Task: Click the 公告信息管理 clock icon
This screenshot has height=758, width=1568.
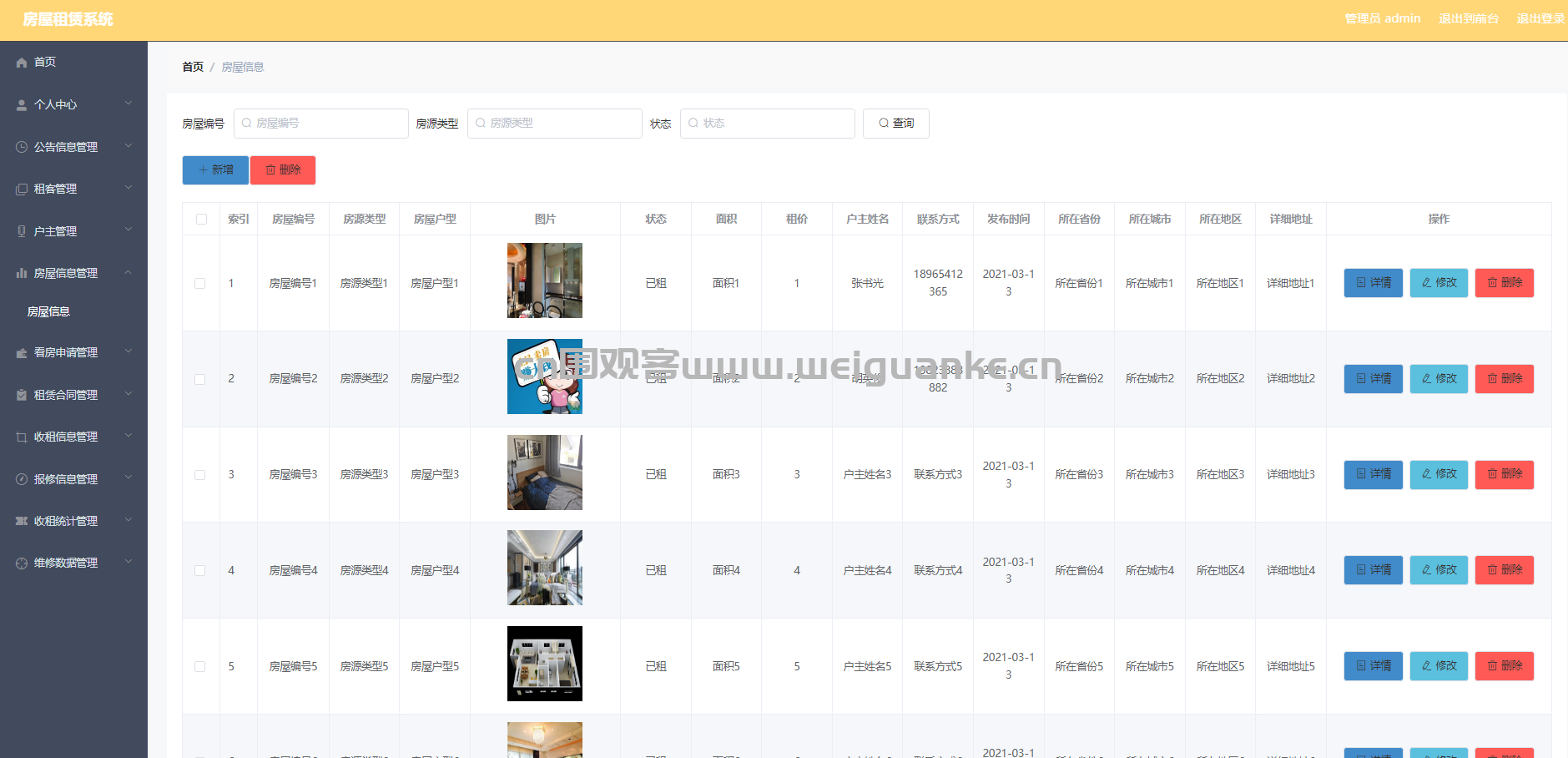Action: (x=22, y=147)
